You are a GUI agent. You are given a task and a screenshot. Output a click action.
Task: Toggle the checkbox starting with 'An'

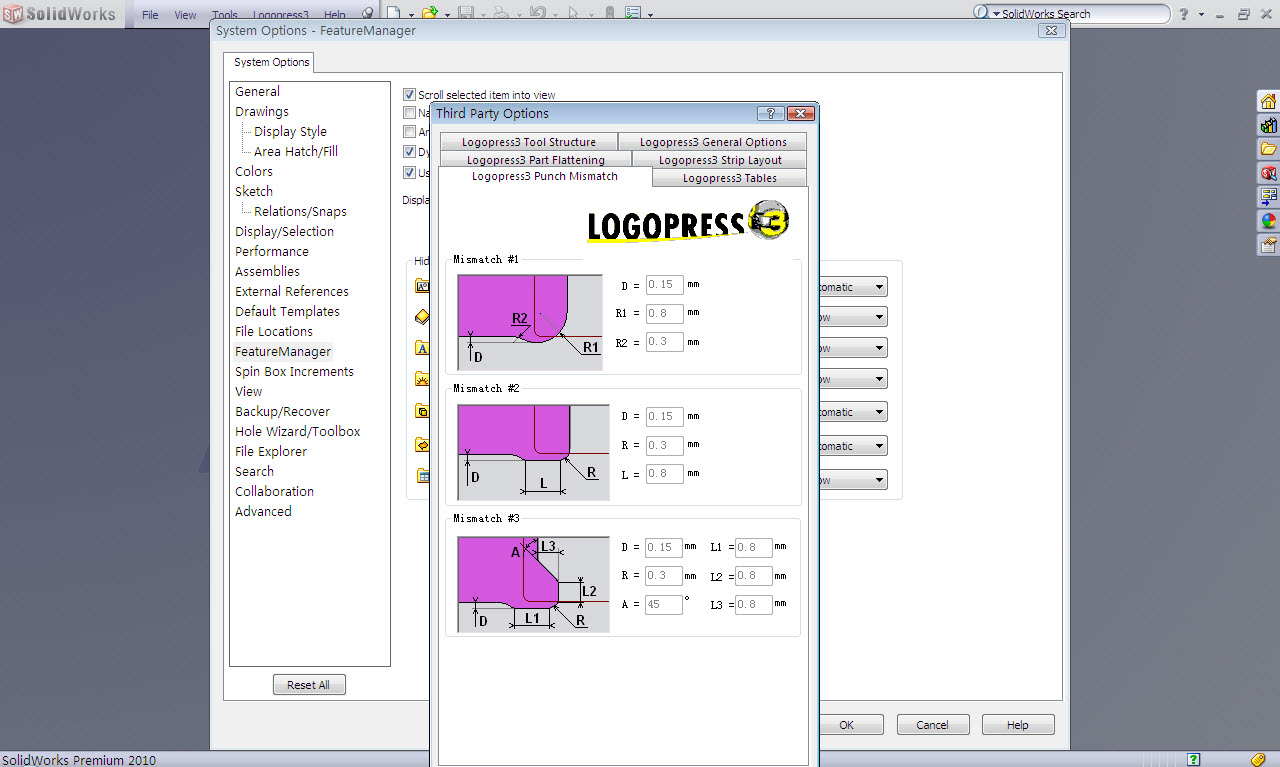(409, 132)
